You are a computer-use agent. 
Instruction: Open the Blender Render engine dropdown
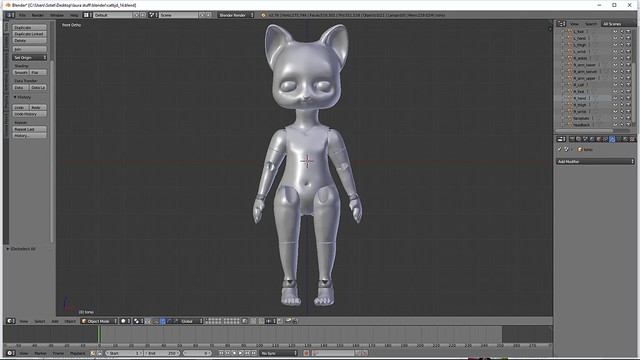[236, 15]
